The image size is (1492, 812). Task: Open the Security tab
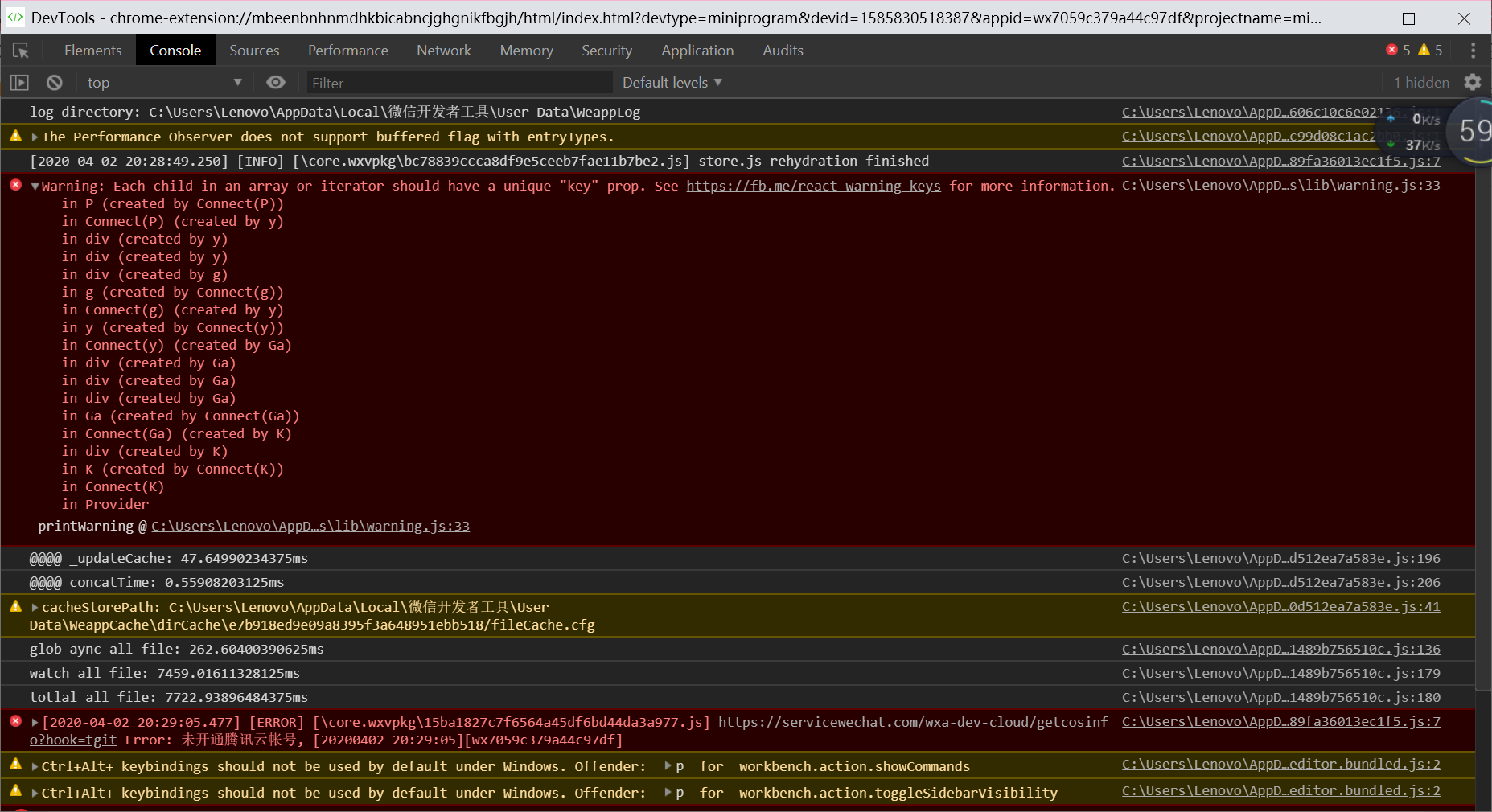pyautogui.click(x=607, y=51)
